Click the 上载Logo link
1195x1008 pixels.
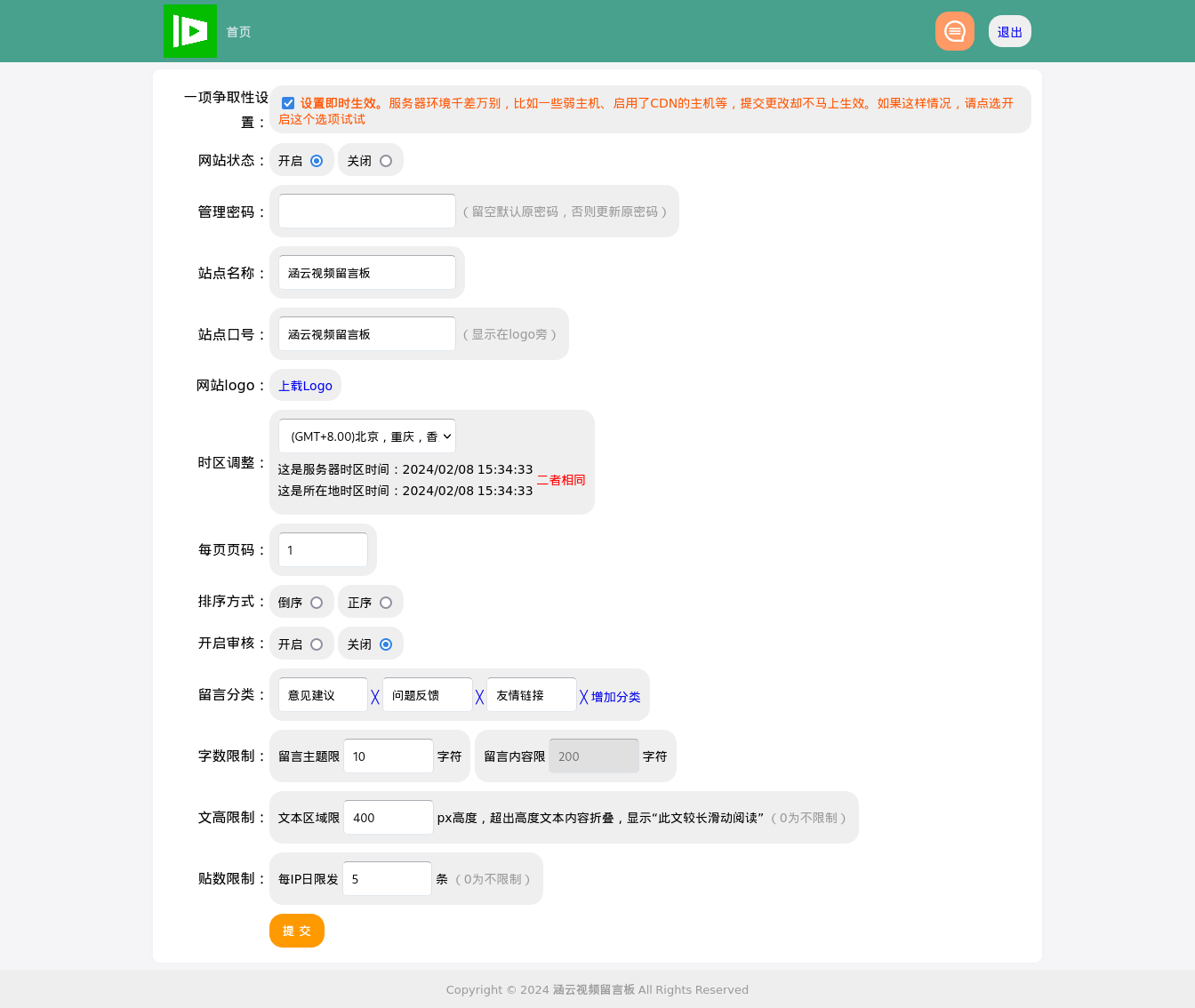[x=305, y=386]
